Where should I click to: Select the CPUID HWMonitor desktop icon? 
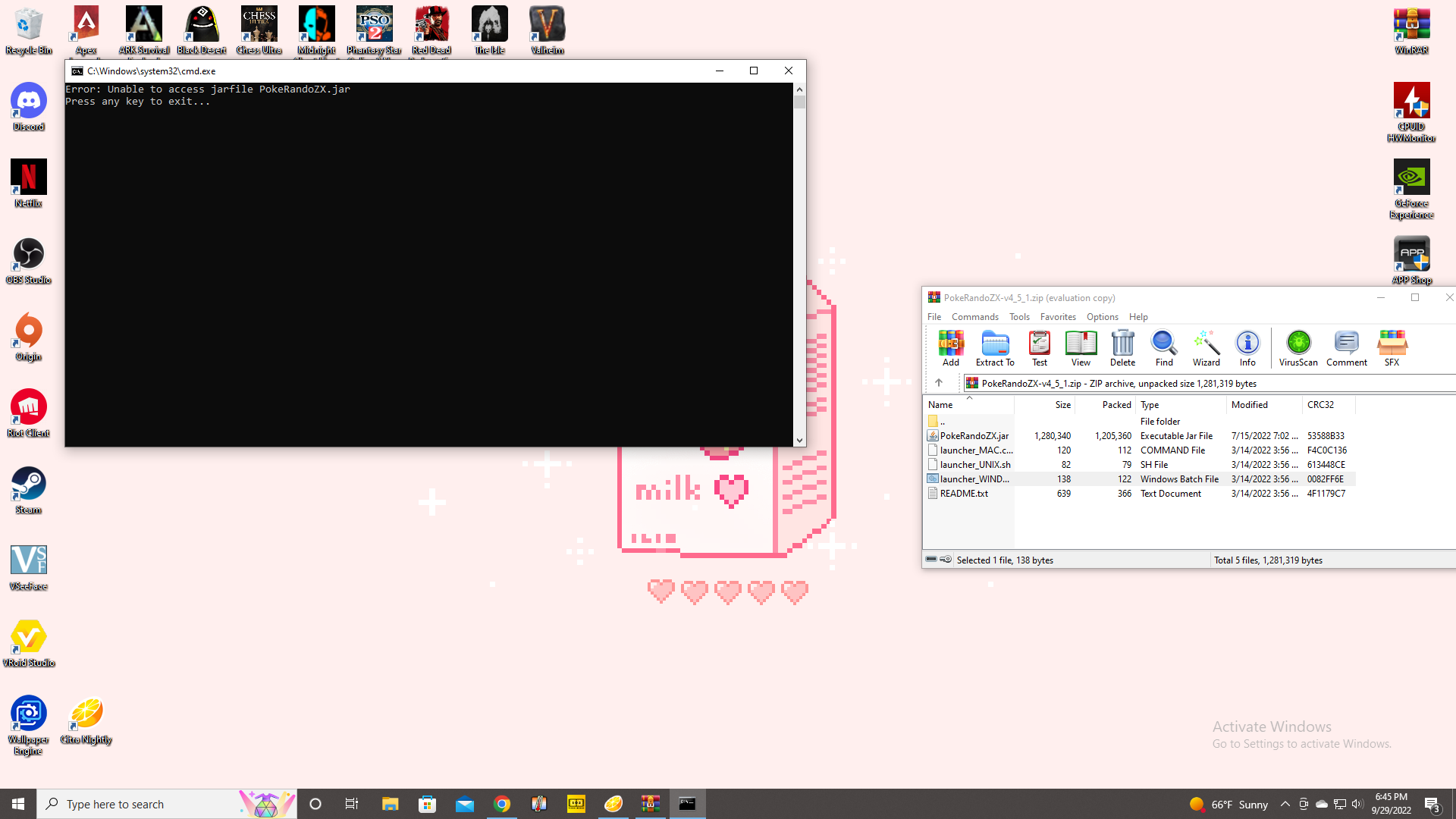click(x=1411, y=113)
